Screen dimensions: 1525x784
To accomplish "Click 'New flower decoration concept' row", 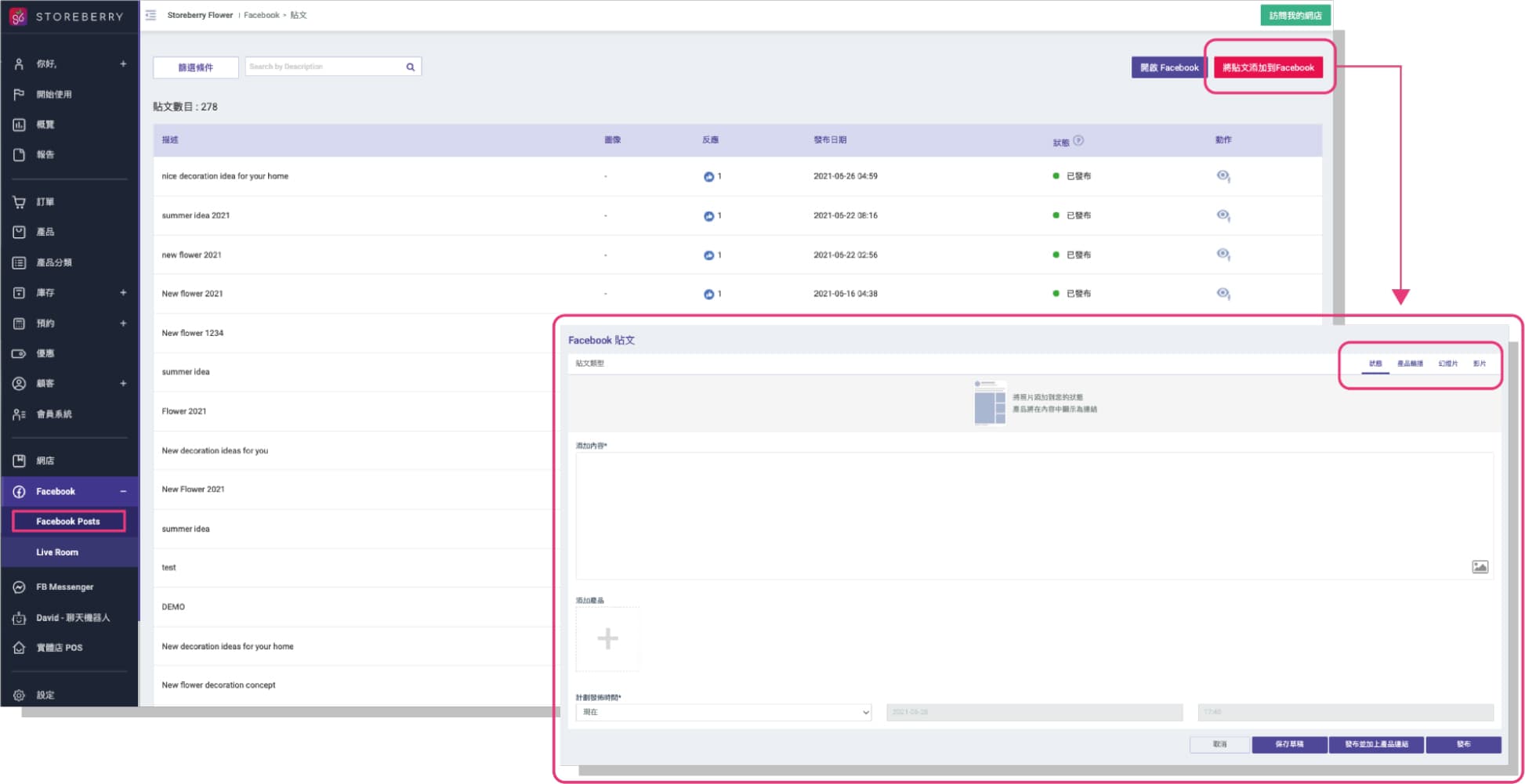I will (x=353, y=685).
